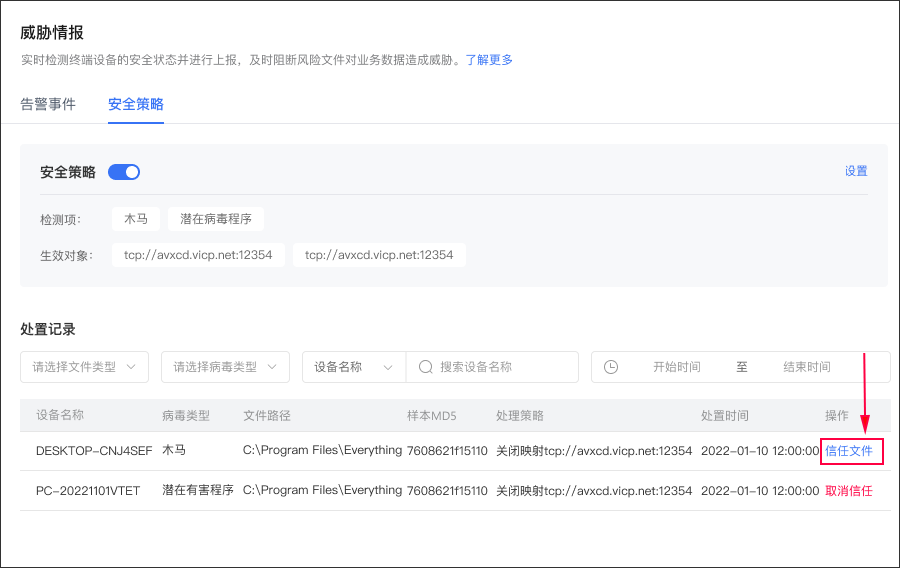Screen dimensions: 900x568
Task: Click 信任文件 for DESKTOP-CNJ4SEF
Action: [849, 451]
